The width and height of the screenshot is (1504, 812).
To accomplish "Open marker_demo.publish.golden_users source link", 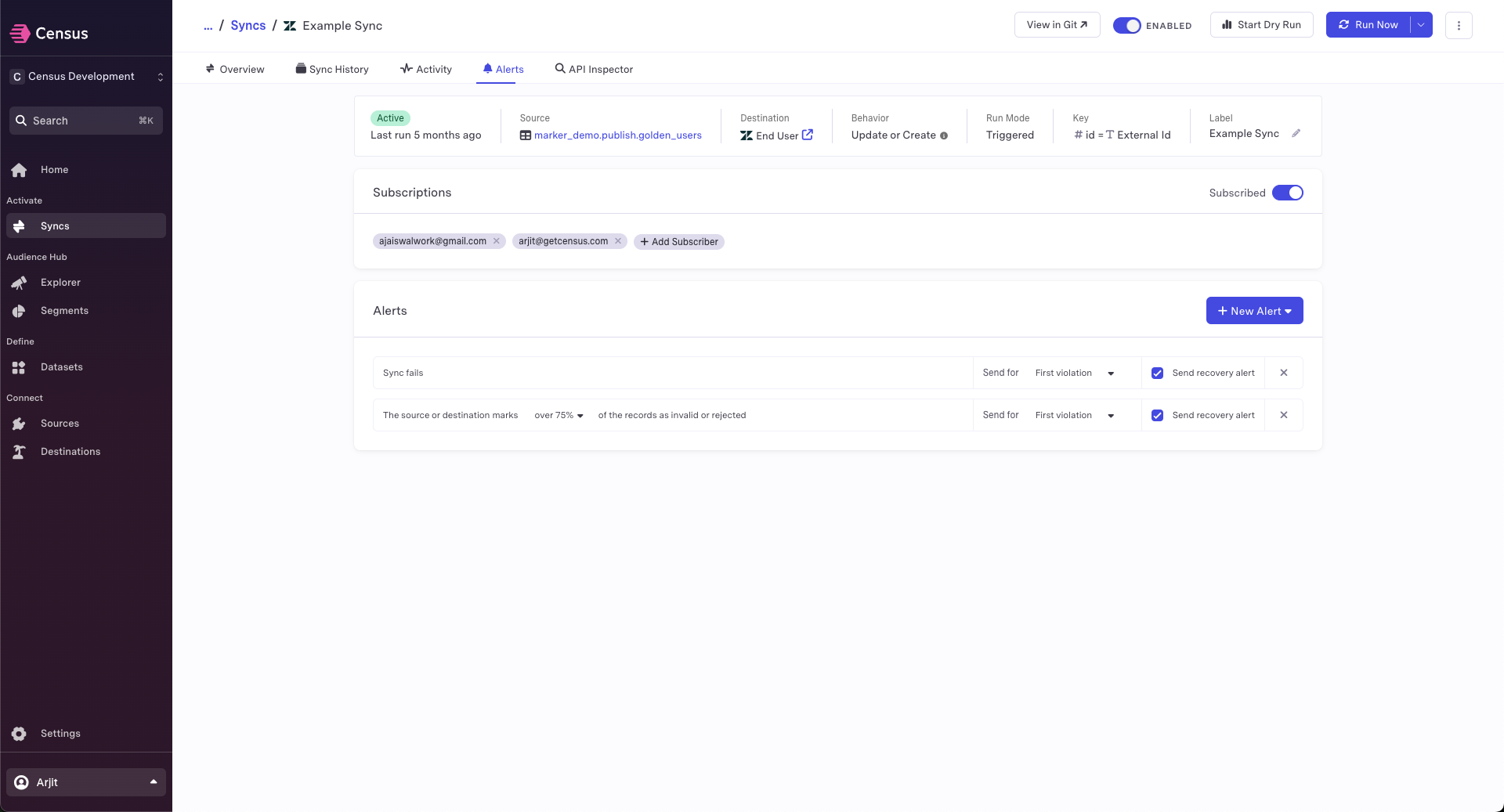I will 617,135.
